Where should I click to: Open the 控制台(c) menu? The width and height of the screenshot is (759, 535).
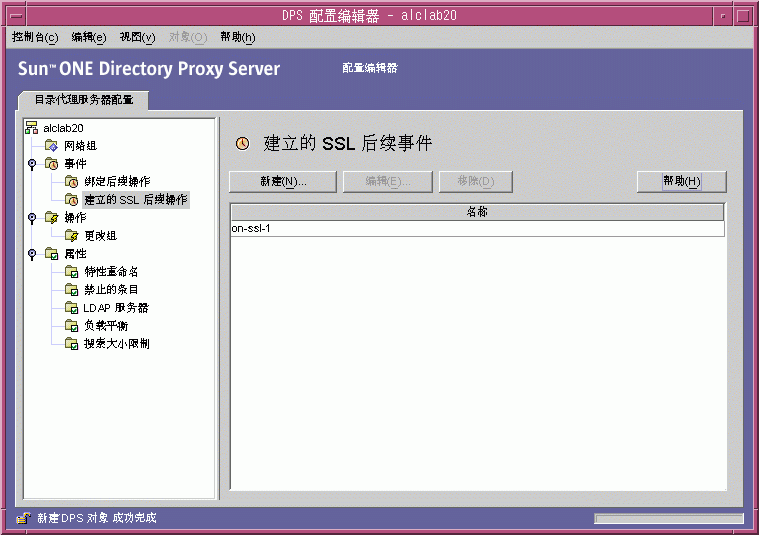(x=35, y=37)
